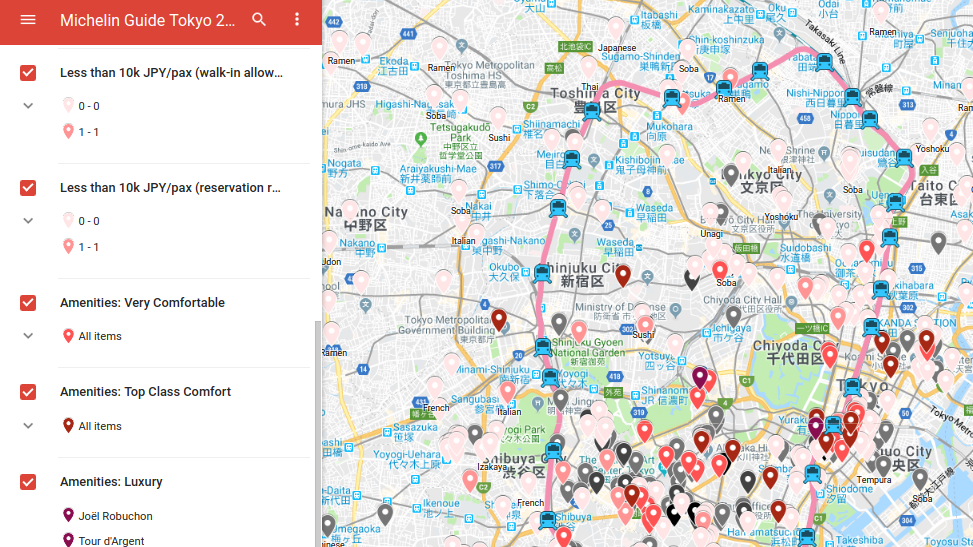The image size is (973, 547).
Task: Click the train station icon near Akihabara
Action: [881, 290]
